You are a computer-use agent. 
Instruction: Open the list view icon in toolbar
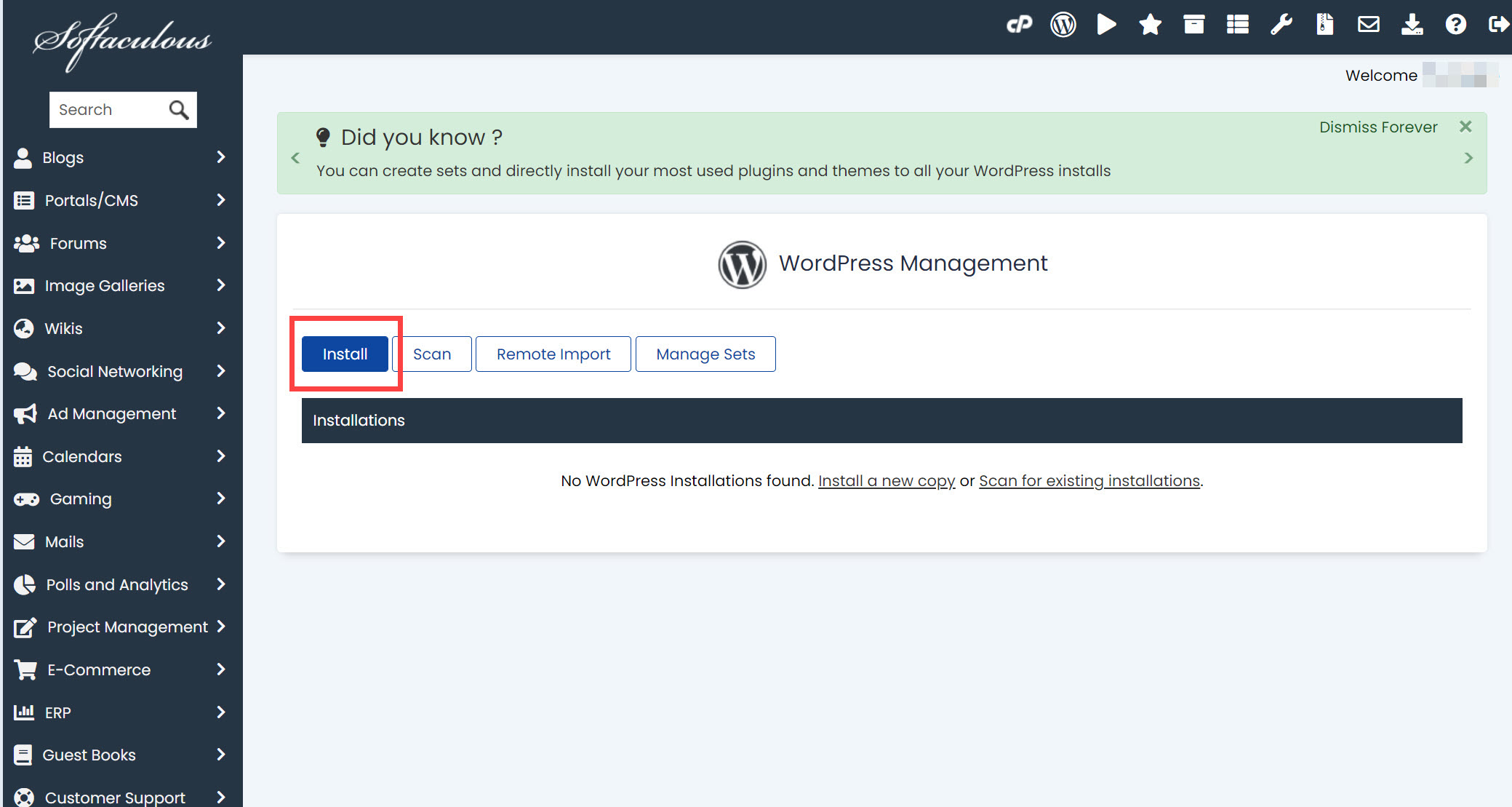(x=1237, y=24)
